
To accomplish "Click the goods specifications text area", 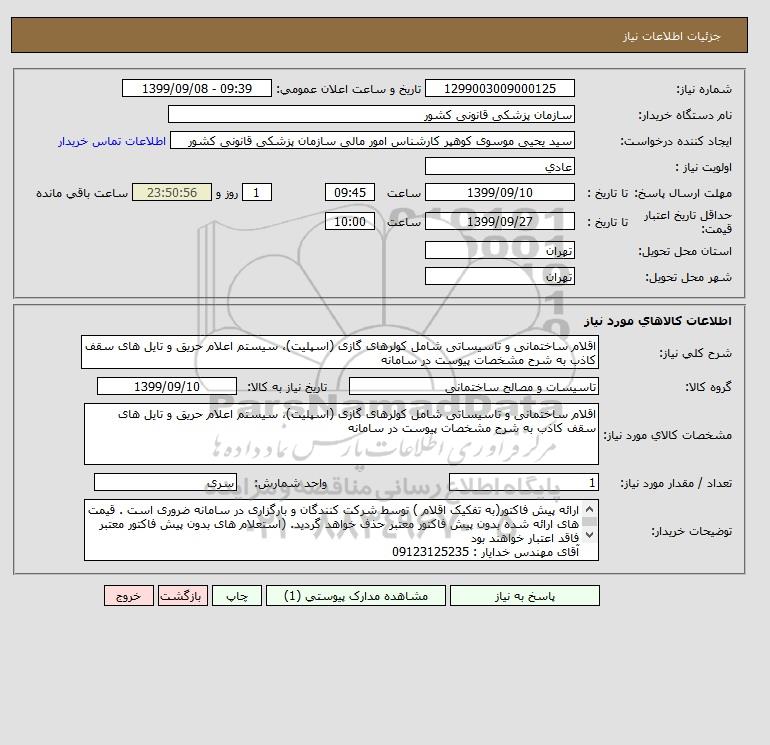I will [x=341, y=434].
